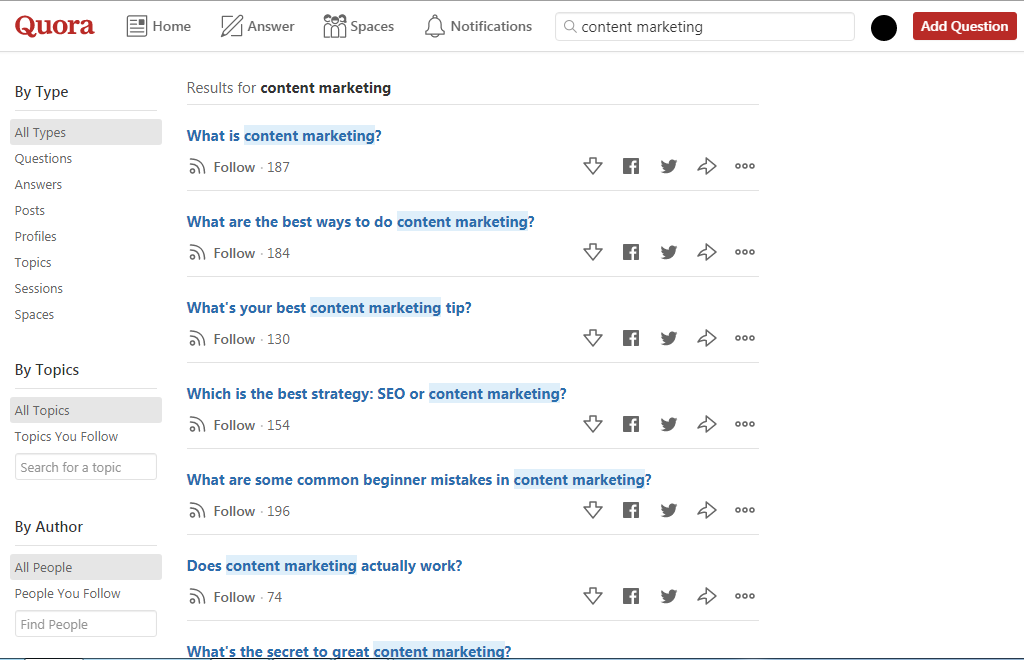Share 'What is content marketing?' to Facebook
1024x660 pixels.
point(631,166)
